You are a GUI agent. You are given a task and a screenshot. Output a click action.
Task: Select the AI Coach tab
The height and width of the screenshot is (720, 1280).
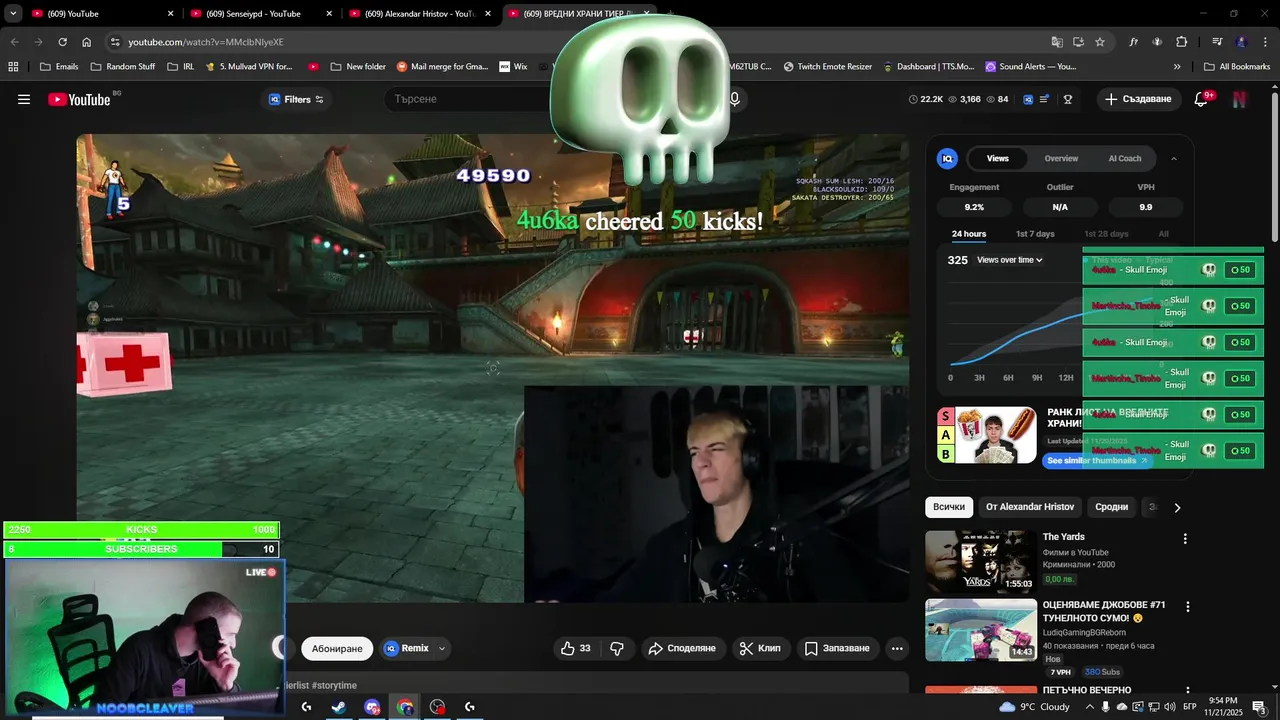click(1124, 158)
